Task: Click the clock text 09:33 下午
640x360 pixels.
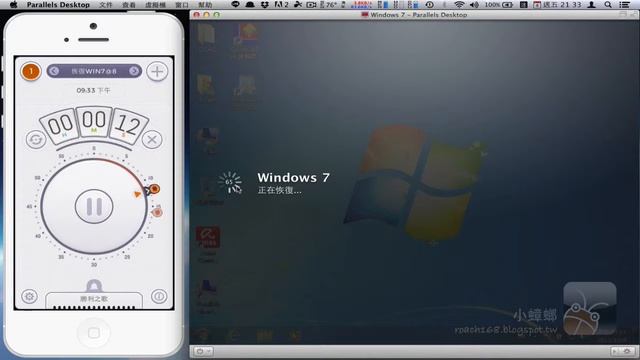Action: click(x=93, y=90)
